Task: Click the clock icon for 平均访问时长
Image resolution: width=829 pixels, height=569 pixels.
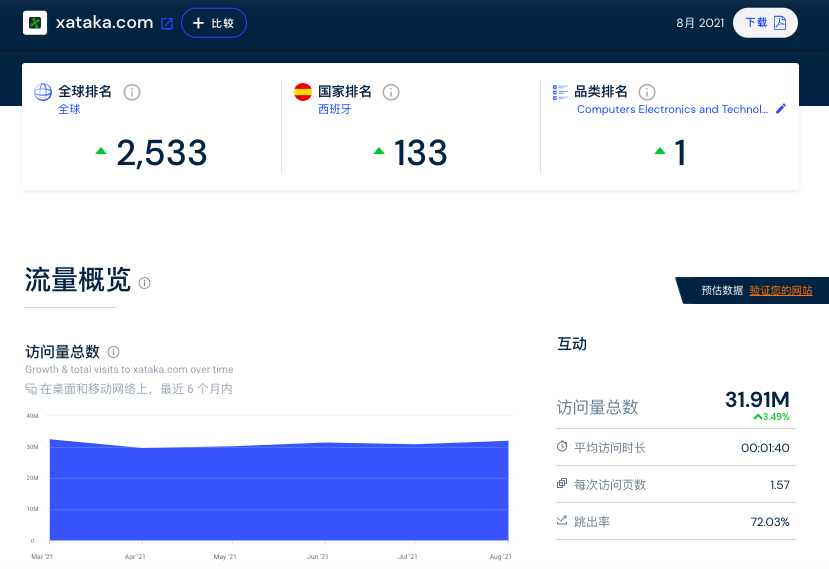Action: point(562,446)
